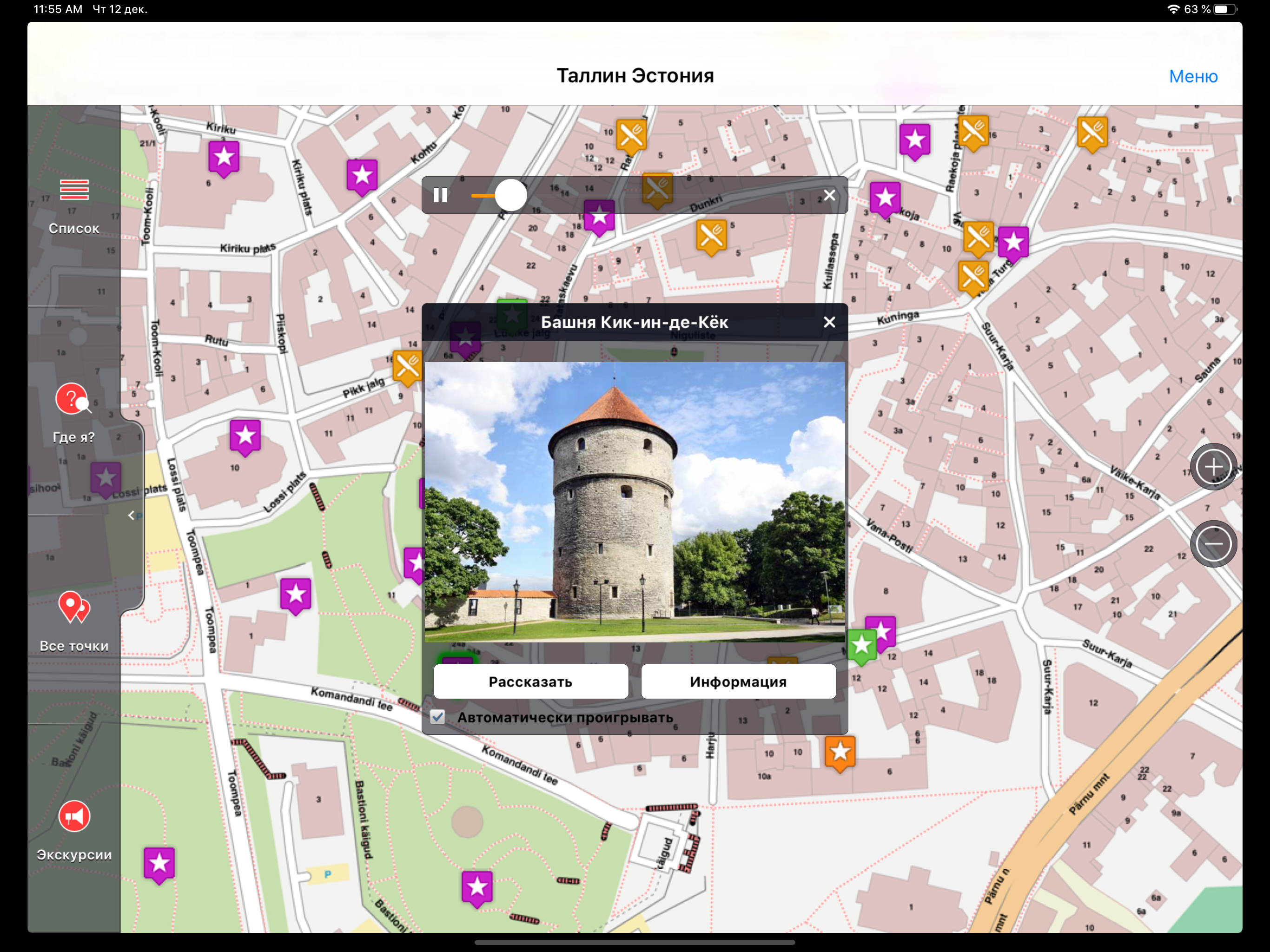Select the rightmost restaurant marker on the map

click(x=1092, y=134)
